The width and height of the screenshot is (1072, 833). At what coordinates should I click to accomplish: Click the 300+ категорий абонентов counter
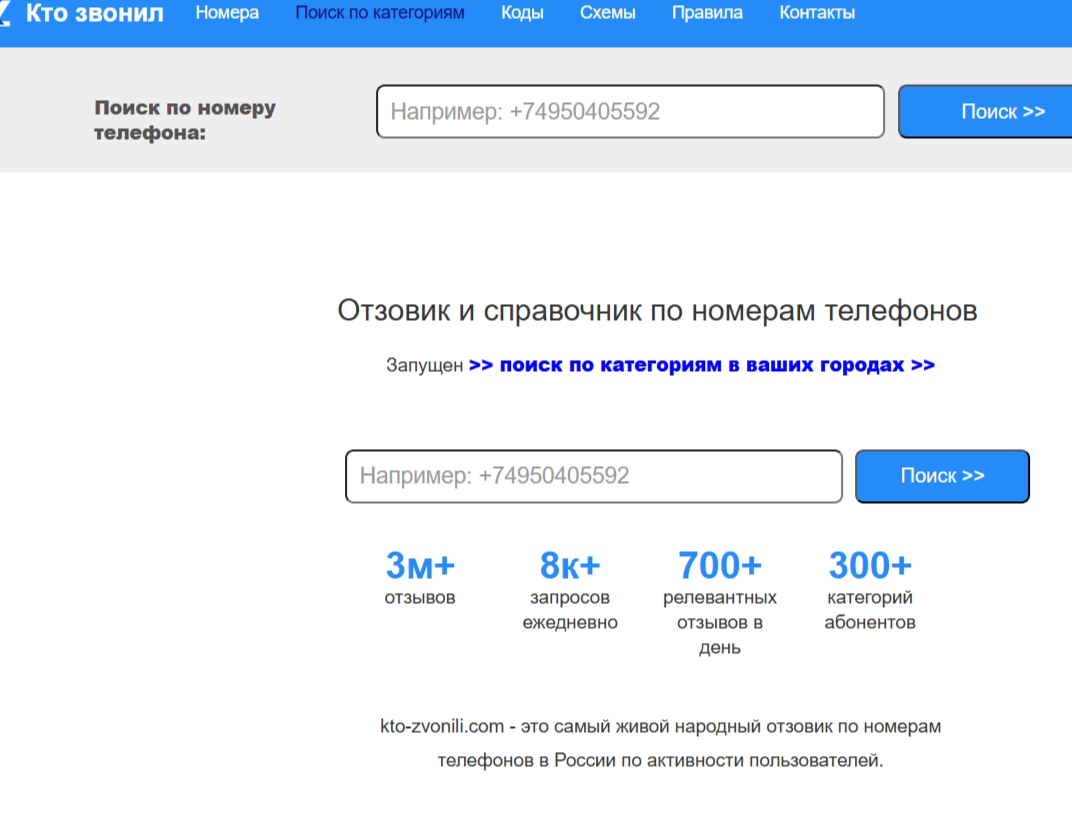coord(870,590)
